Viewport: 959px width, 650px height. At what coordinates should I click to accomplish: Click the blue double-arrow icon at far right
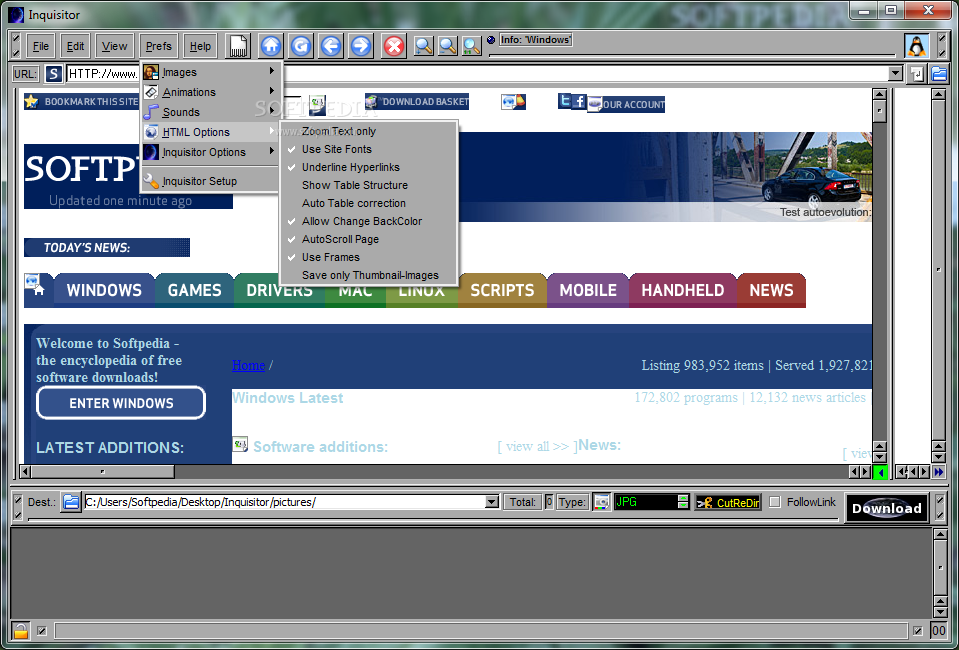pyautogui.click(x=939, y=472)
